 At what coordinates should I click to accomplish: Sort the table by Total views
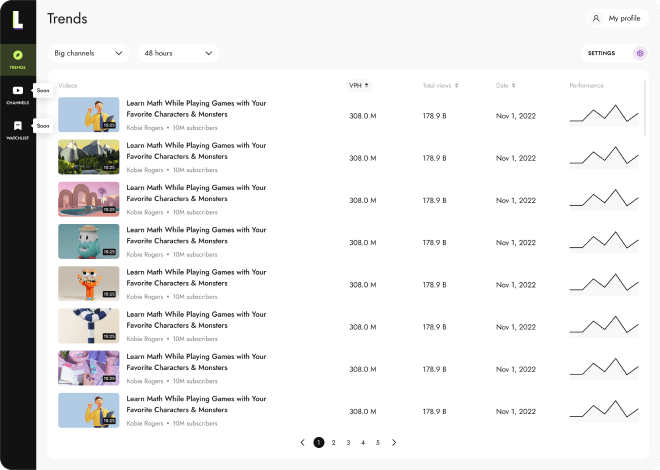tap(440, 85)
